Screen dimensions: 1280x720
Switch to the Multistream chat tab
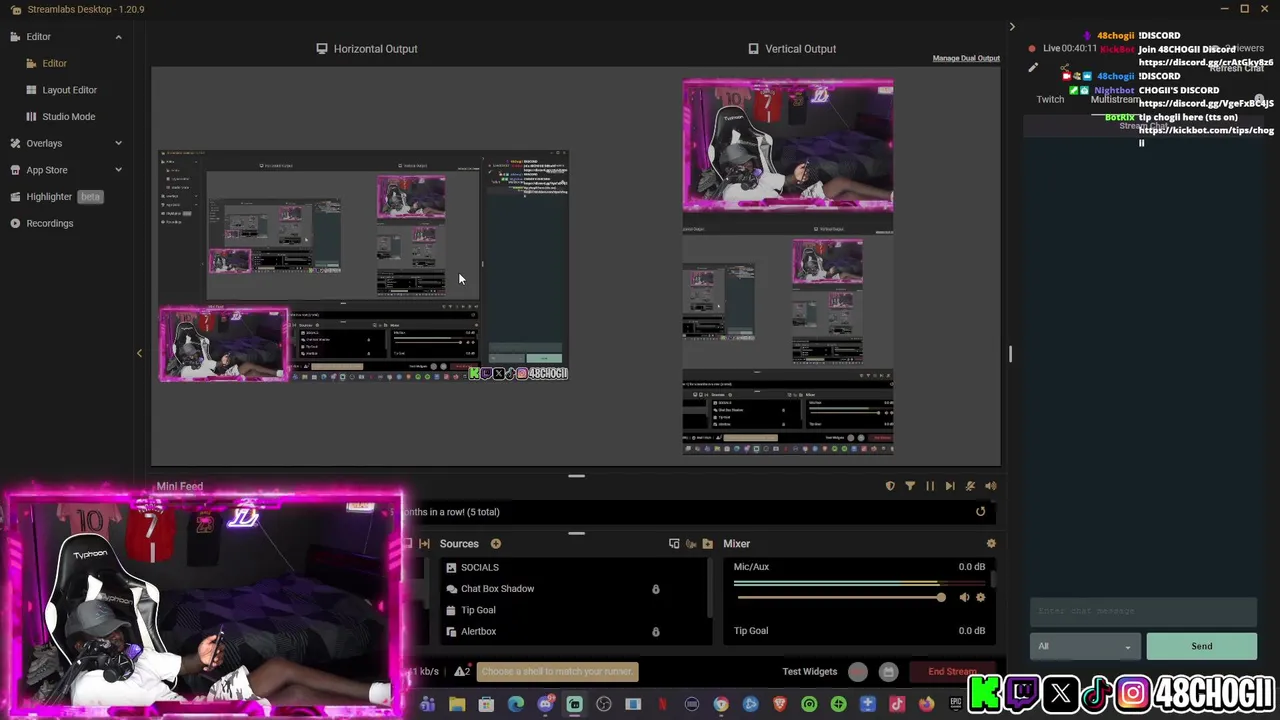click(1115, 99)
